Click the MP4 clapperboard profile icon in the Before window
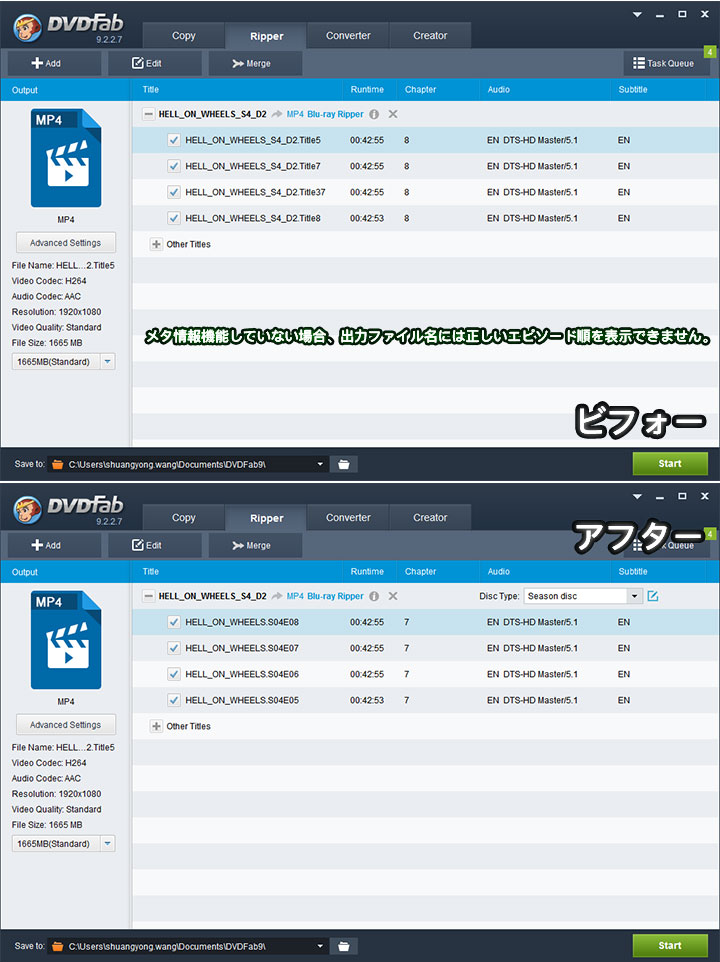Screen dimensions: 720x962 [66, 158]
